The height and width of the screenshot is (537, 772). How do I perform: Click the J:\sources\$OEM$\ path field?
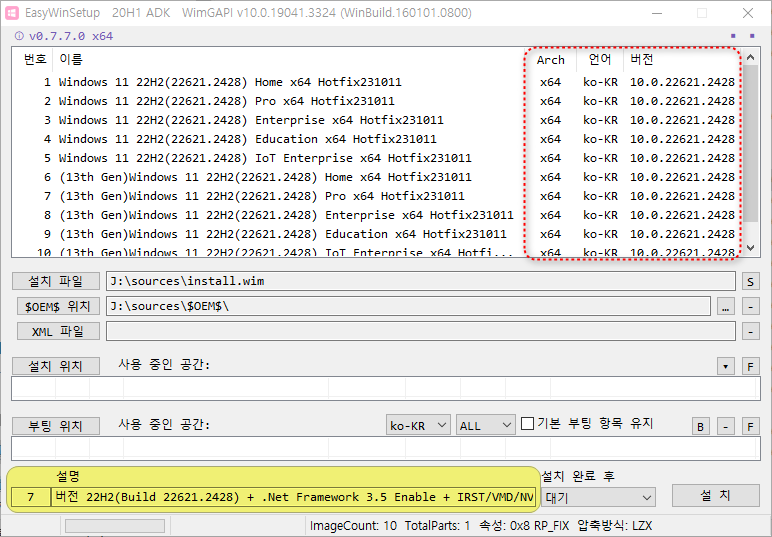(x=408, y=306)
